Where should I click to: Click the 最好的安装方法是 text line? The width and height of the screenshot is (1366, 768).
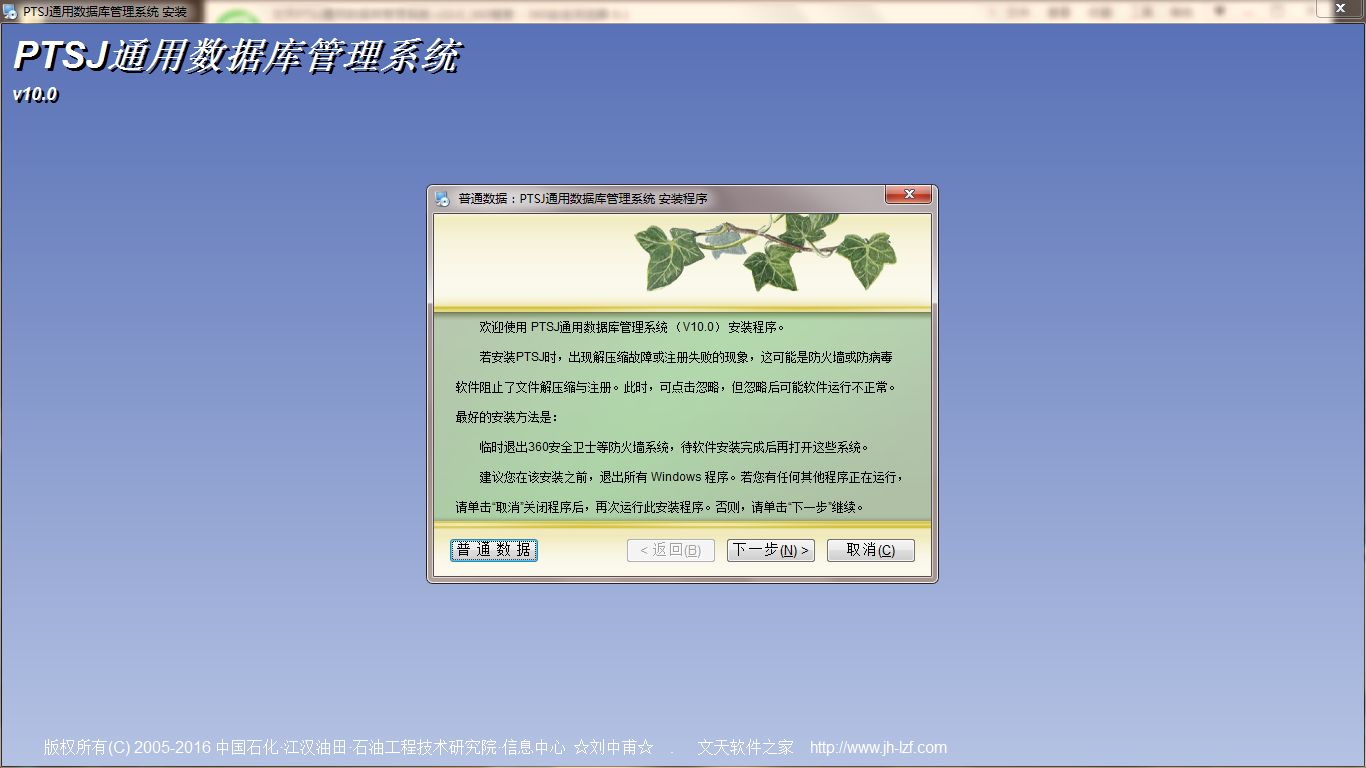click(x=506, y=417)
